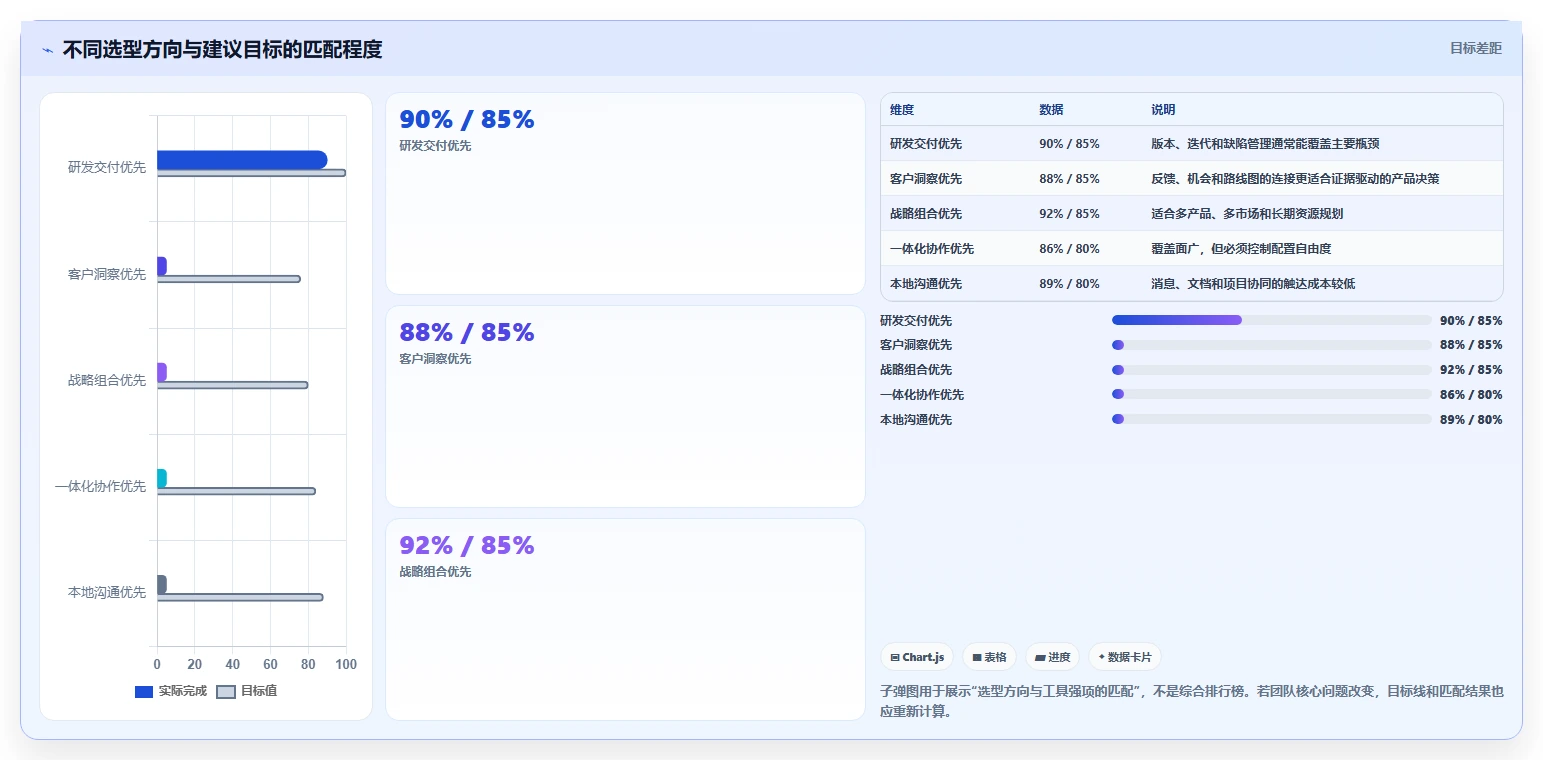Click the 目标差距 label in the header
The height and width of the screenshot is (760, 1543).
pyautogui.click(x=1476, y=48)
